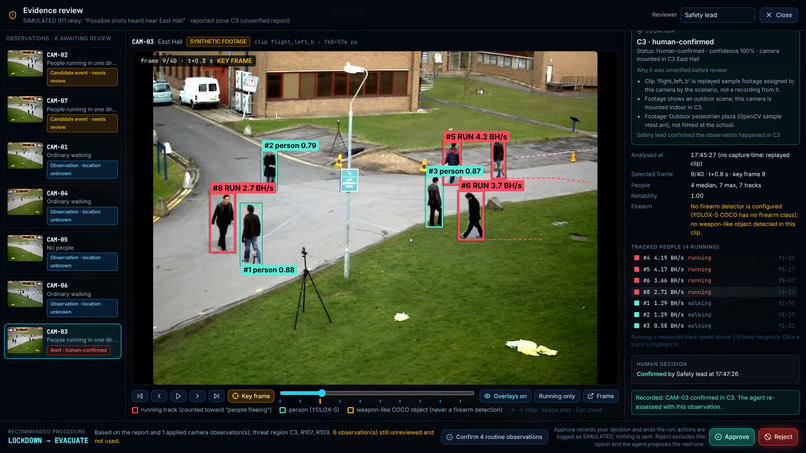Select the CAM-01 Ordinary walking observation
This screenshot has height=453, width=806.
tap(62, 160)
